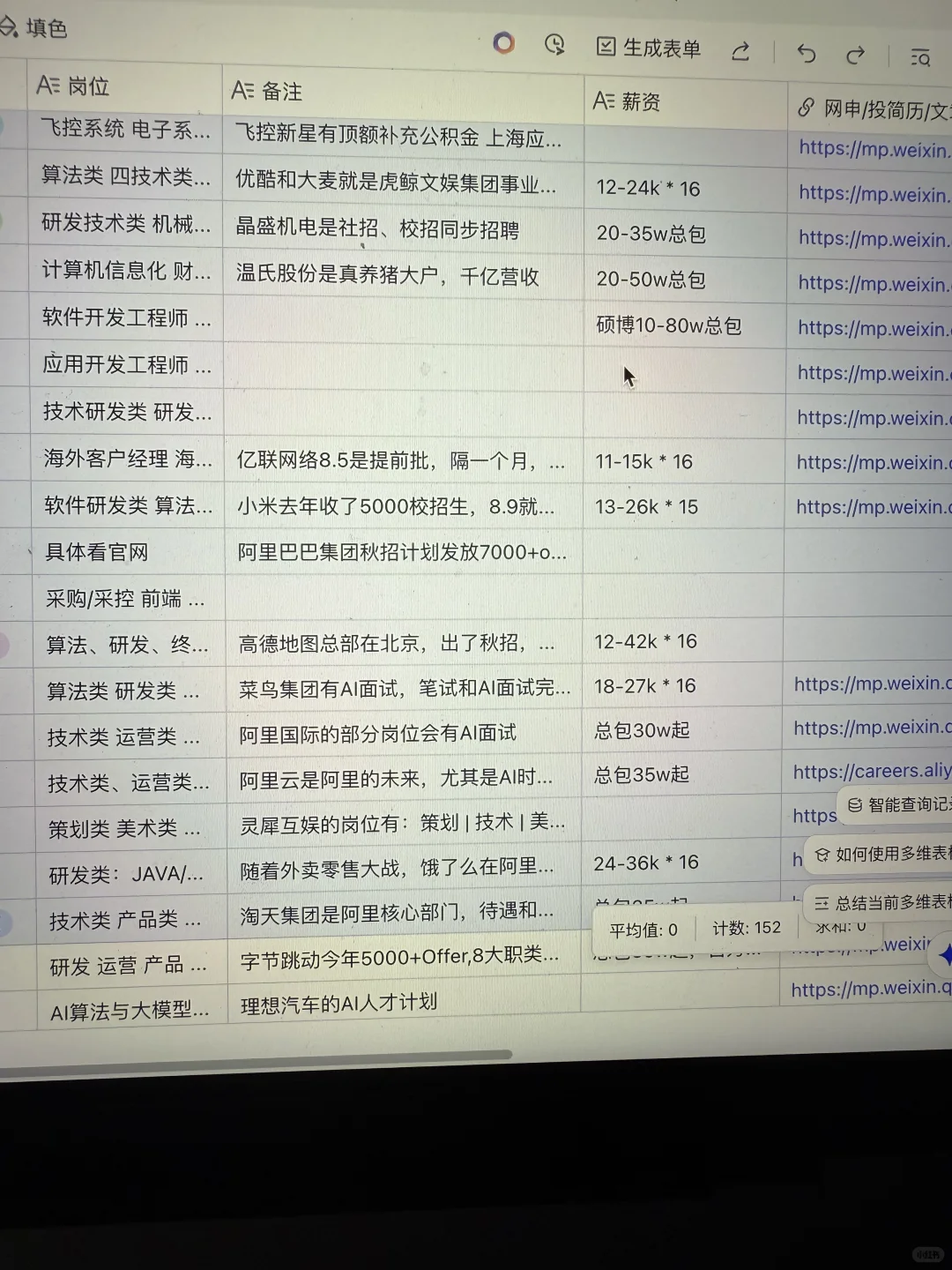Open link in the 理想汽车 row

[x=871, y=989]
